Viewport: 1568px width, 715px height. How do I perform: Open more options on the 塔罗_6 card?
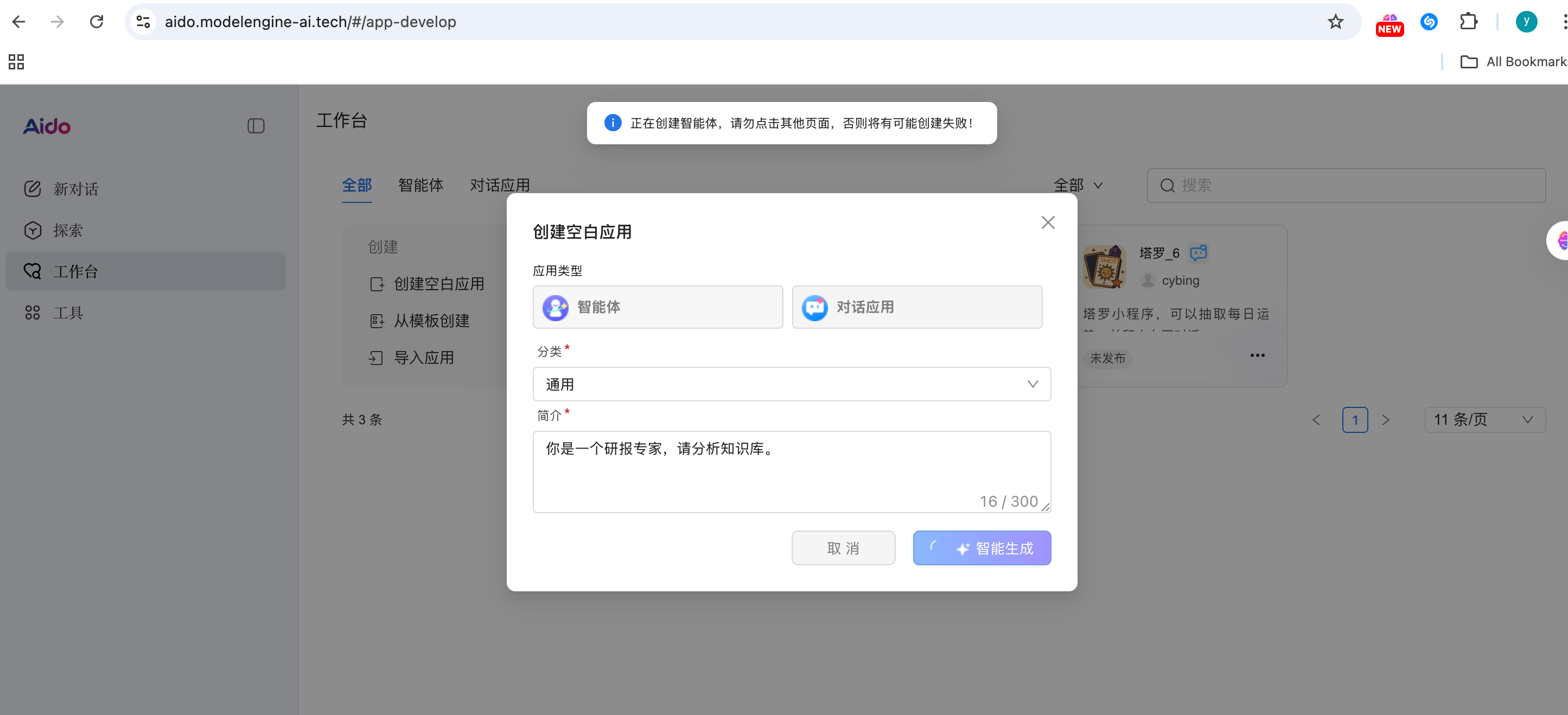(x=1258, y=355)
